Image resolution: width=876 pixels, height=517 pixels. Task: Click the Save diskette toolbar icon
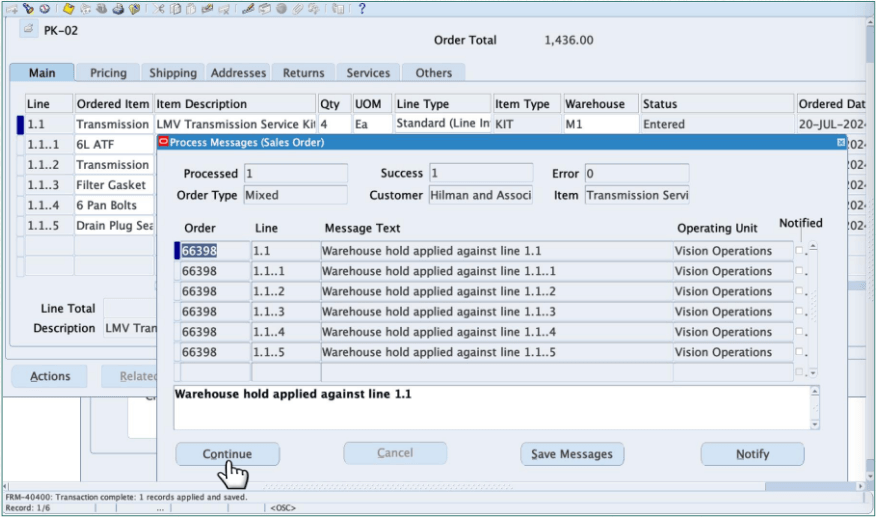[68, 9]
